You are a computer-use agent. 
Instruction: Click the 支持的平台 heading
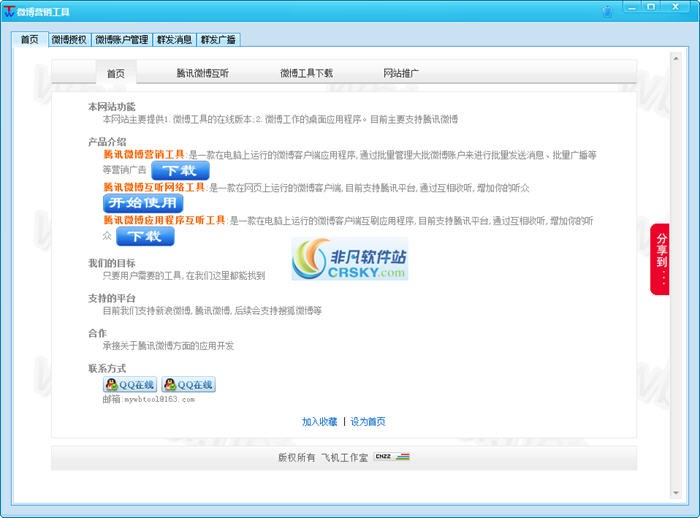pos(112,298)
